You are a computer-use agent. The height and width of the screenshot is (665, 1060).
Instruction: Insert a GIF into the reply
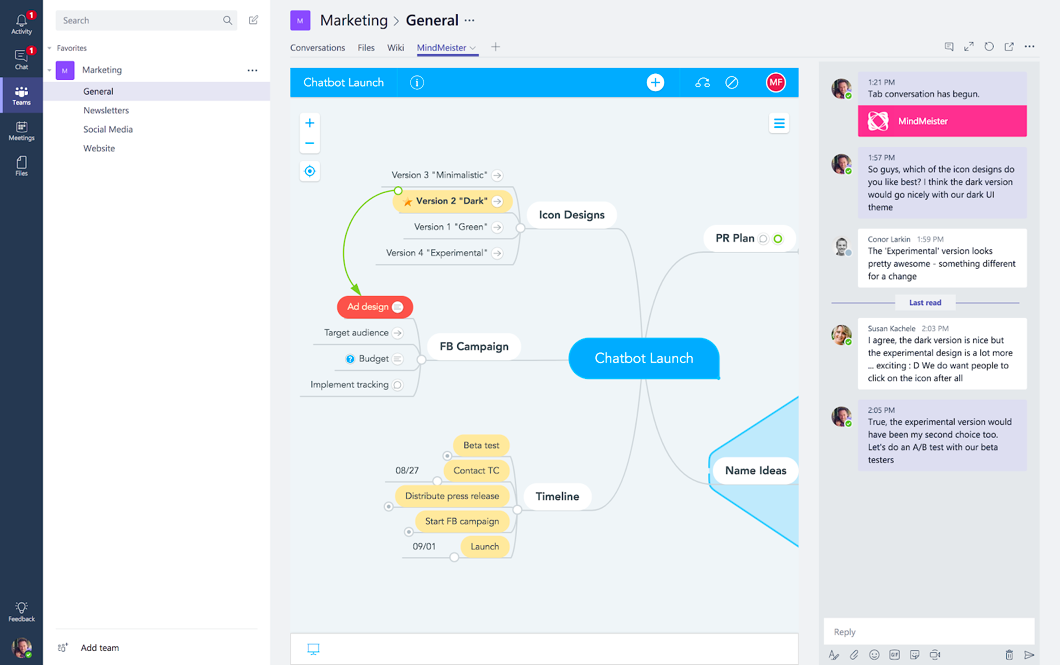[893, 655]
